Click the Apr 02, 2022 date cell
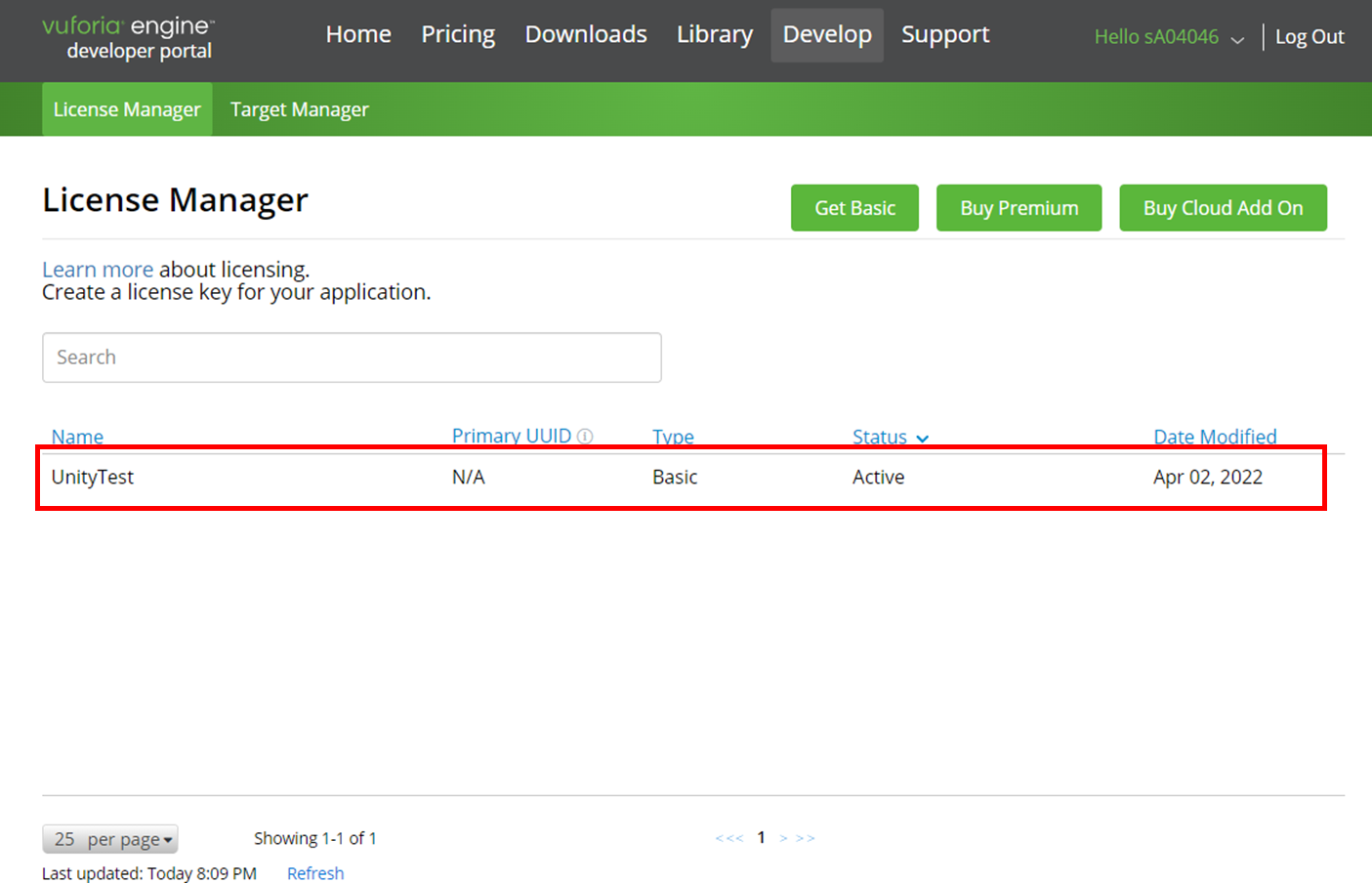This screenshot has height=883, width=1372. coord(1208,478)
